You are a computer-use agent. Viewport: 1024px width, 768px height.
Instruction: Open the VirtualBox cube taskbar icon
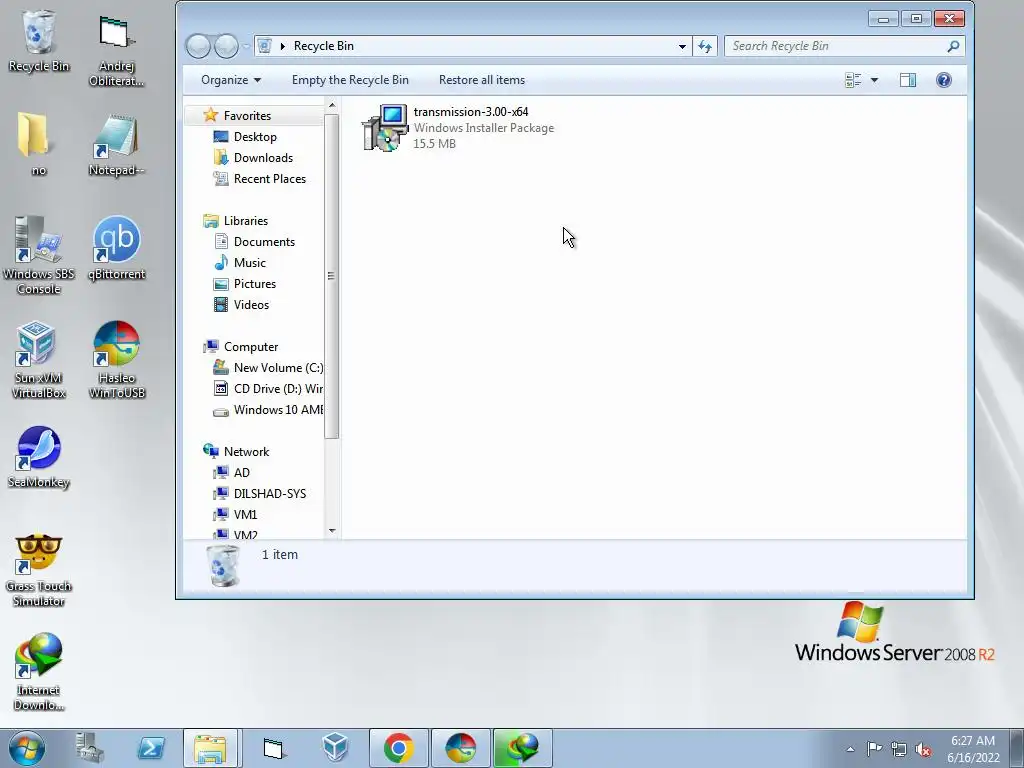[336, 748]
